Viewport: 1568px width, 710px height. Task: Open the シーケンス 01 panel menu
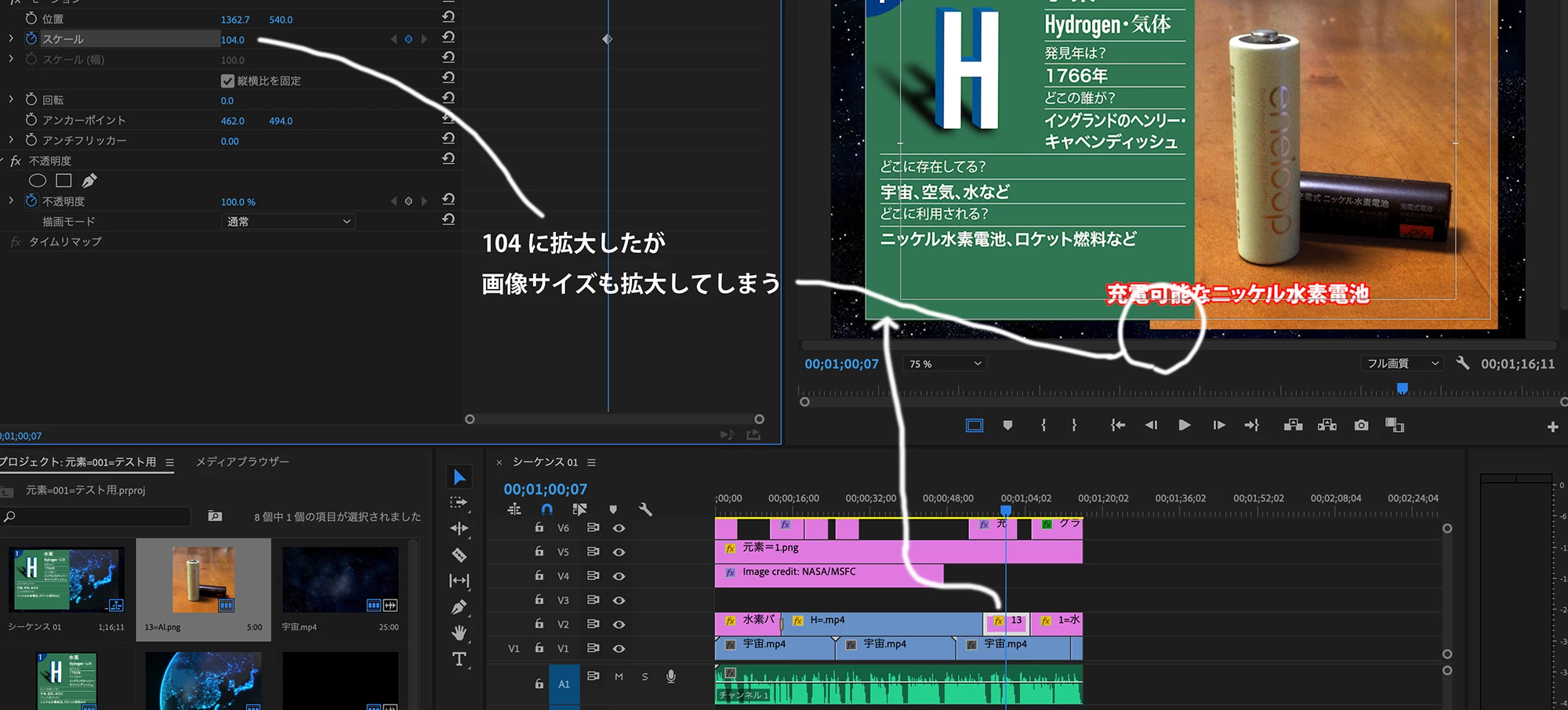[x=591, y=462]
